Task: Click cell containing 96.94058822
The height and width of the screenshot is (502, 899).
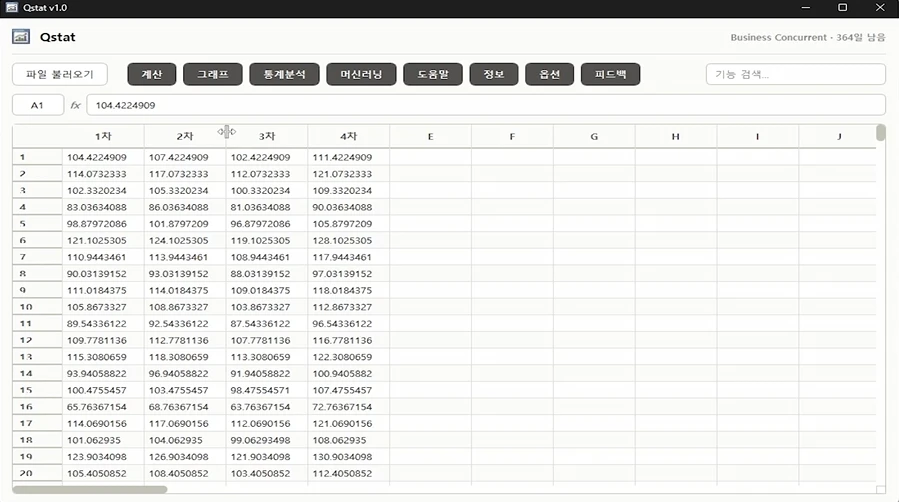Action: [x=185, y=373]
